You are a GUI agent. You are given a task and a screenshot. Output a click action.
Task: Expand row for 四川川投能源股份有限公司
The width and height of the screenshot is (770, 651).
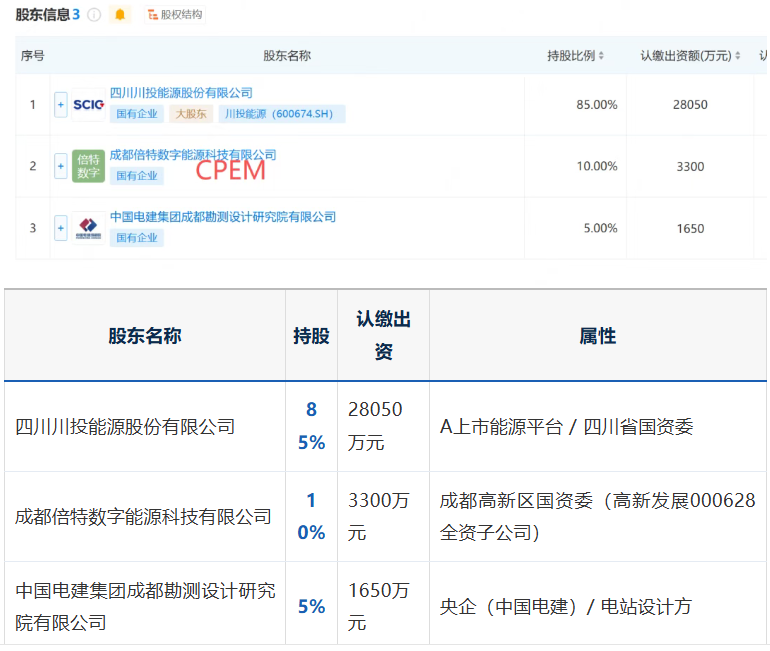60,105
